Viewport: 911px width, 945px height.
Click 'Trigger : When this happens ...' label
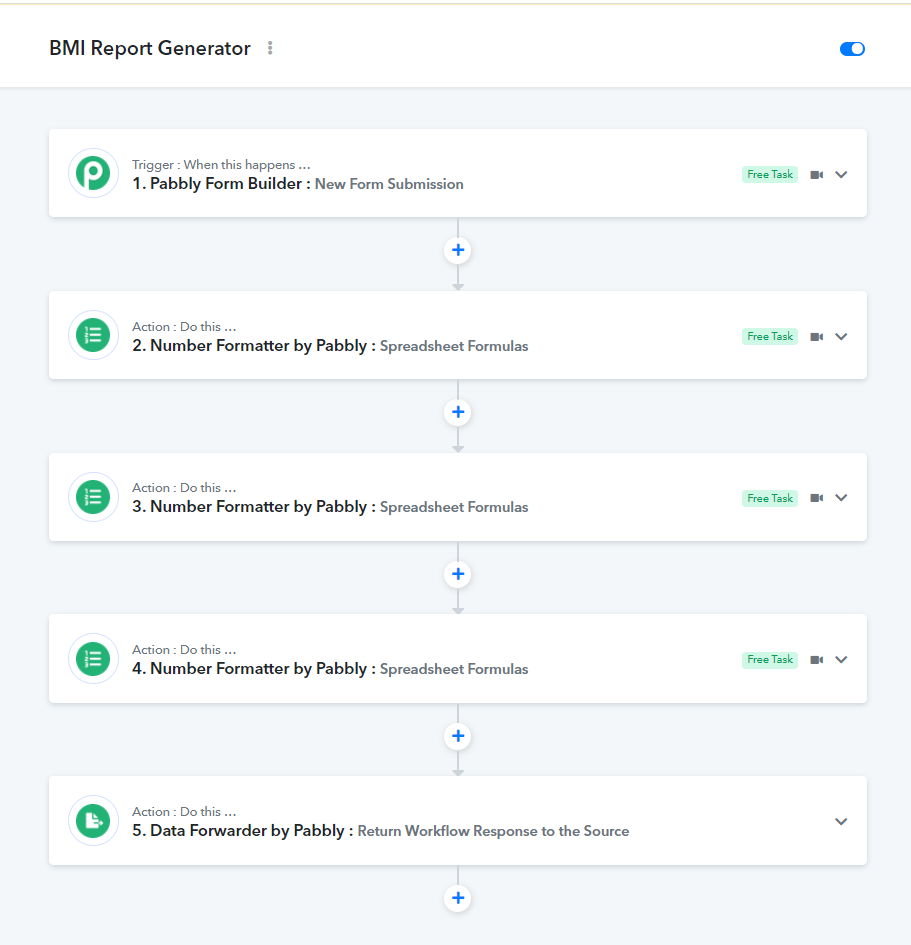221,165
